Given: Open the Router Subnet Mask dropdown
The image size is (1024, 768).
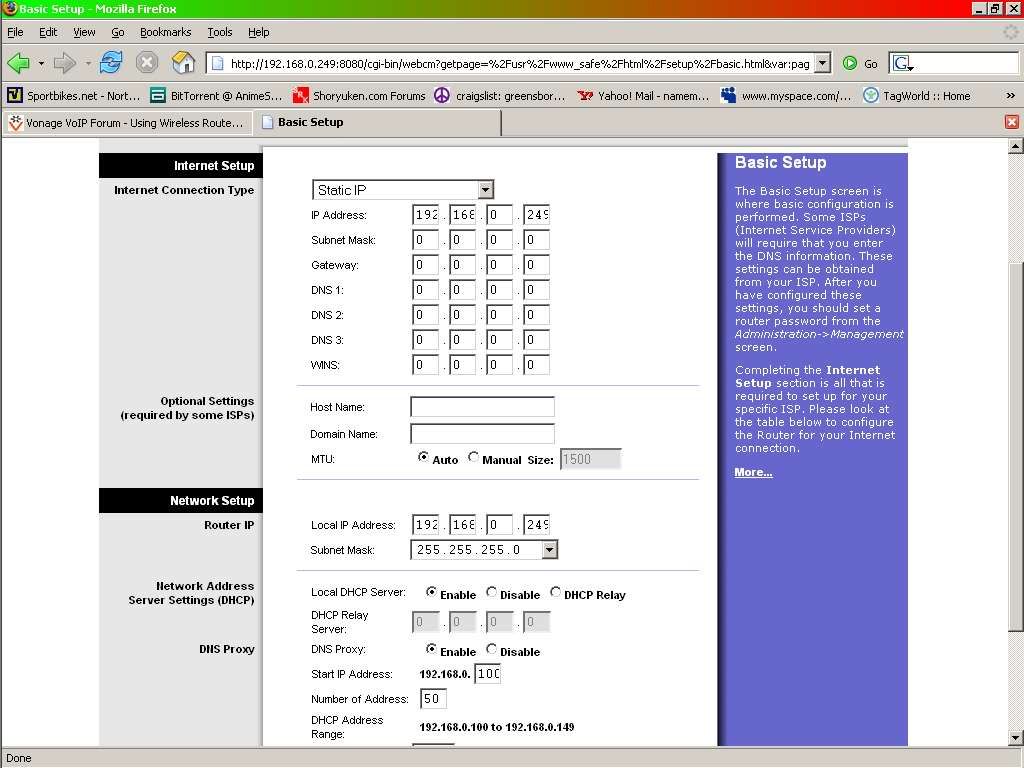Looking at the screenshot, I should [484, 550].
